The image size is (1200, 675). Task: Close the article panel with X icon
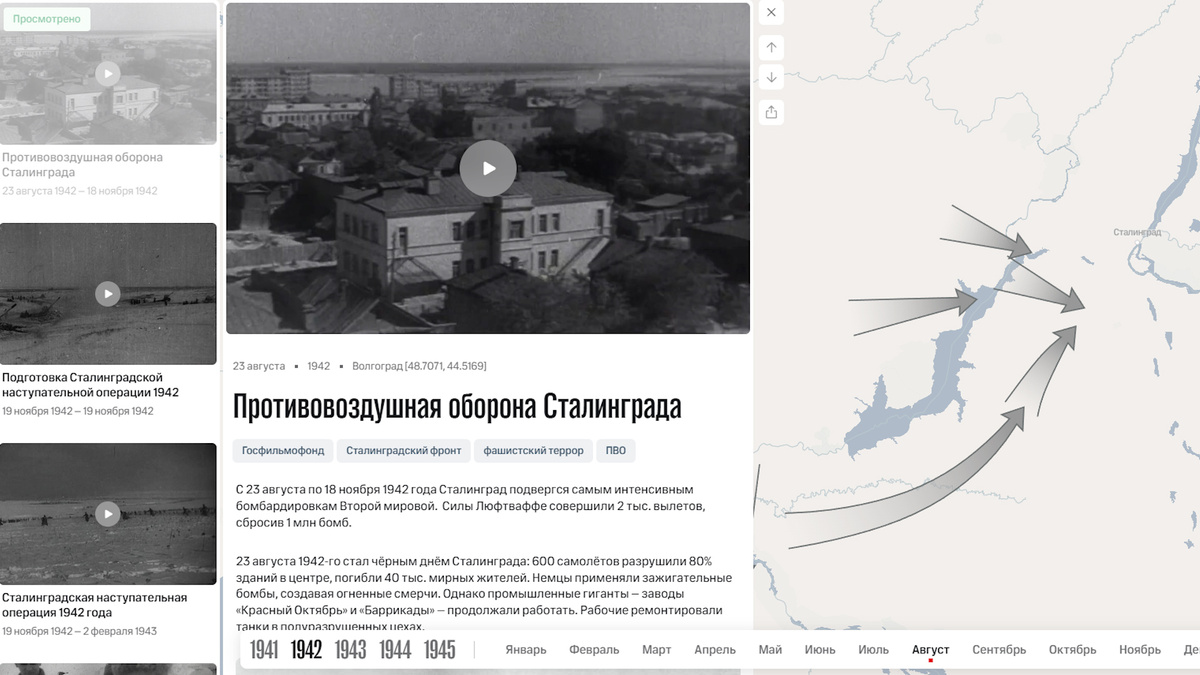pyautogui.click(x=771, y=13)
